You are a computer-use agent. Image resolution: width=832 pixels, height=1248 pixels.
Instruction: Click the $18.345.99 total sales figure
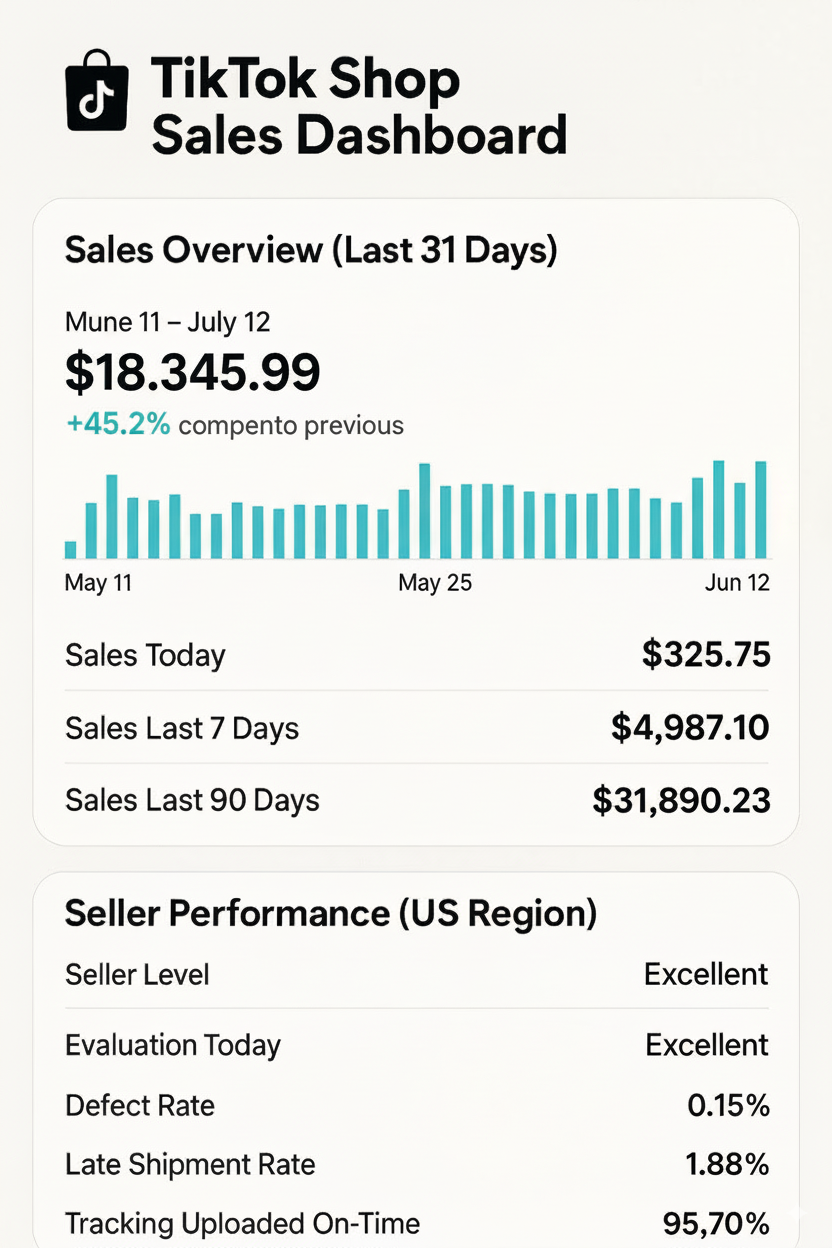click(193, 371)
